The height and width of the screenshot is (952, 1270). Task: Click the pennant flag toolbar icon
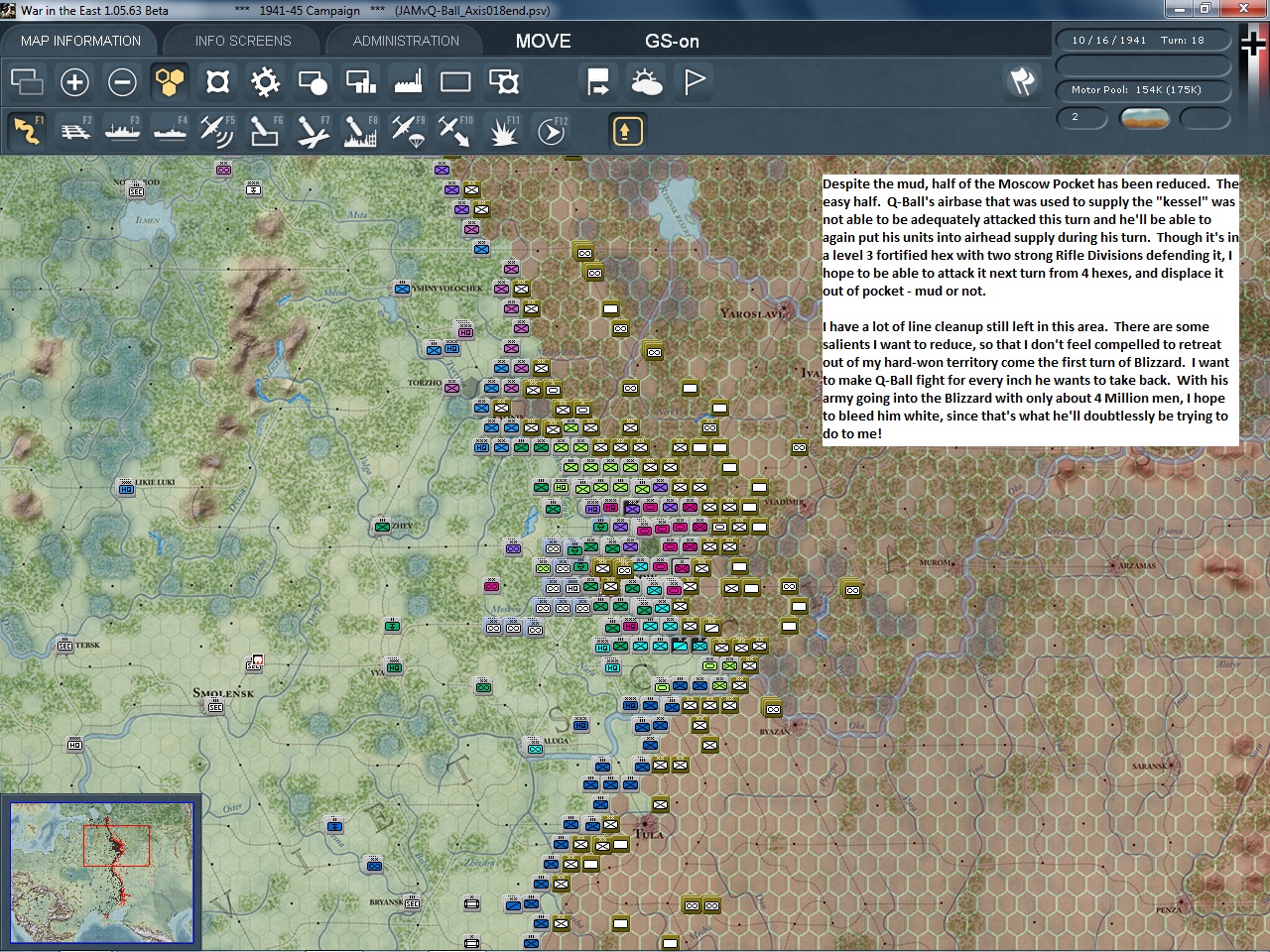695,81
